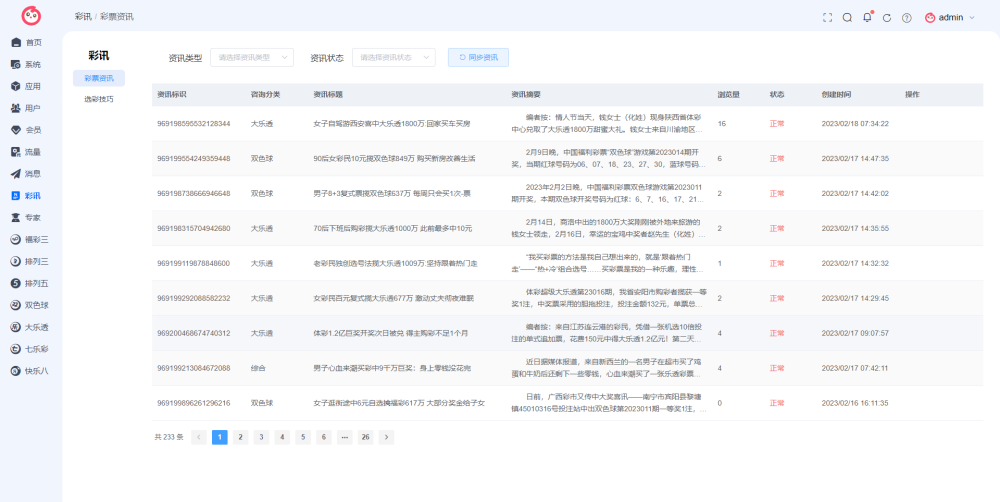Click title 体彩1.2亿巨奖开奖次日被兑
1000x502 pixels.
[x=392, y=333]
